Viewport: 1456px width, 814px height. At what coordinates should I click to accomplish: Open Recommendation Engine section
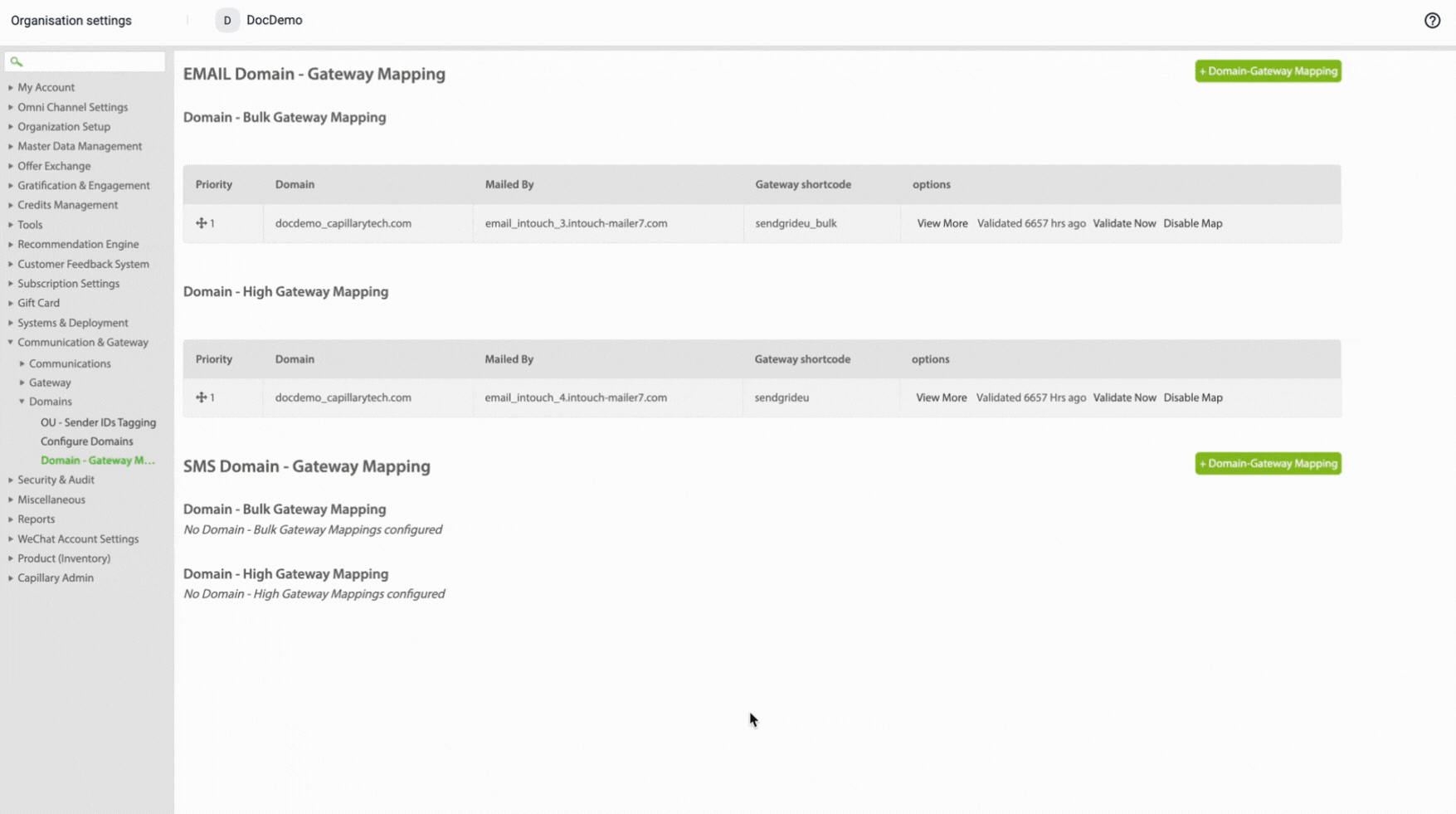tap(78, 244)
